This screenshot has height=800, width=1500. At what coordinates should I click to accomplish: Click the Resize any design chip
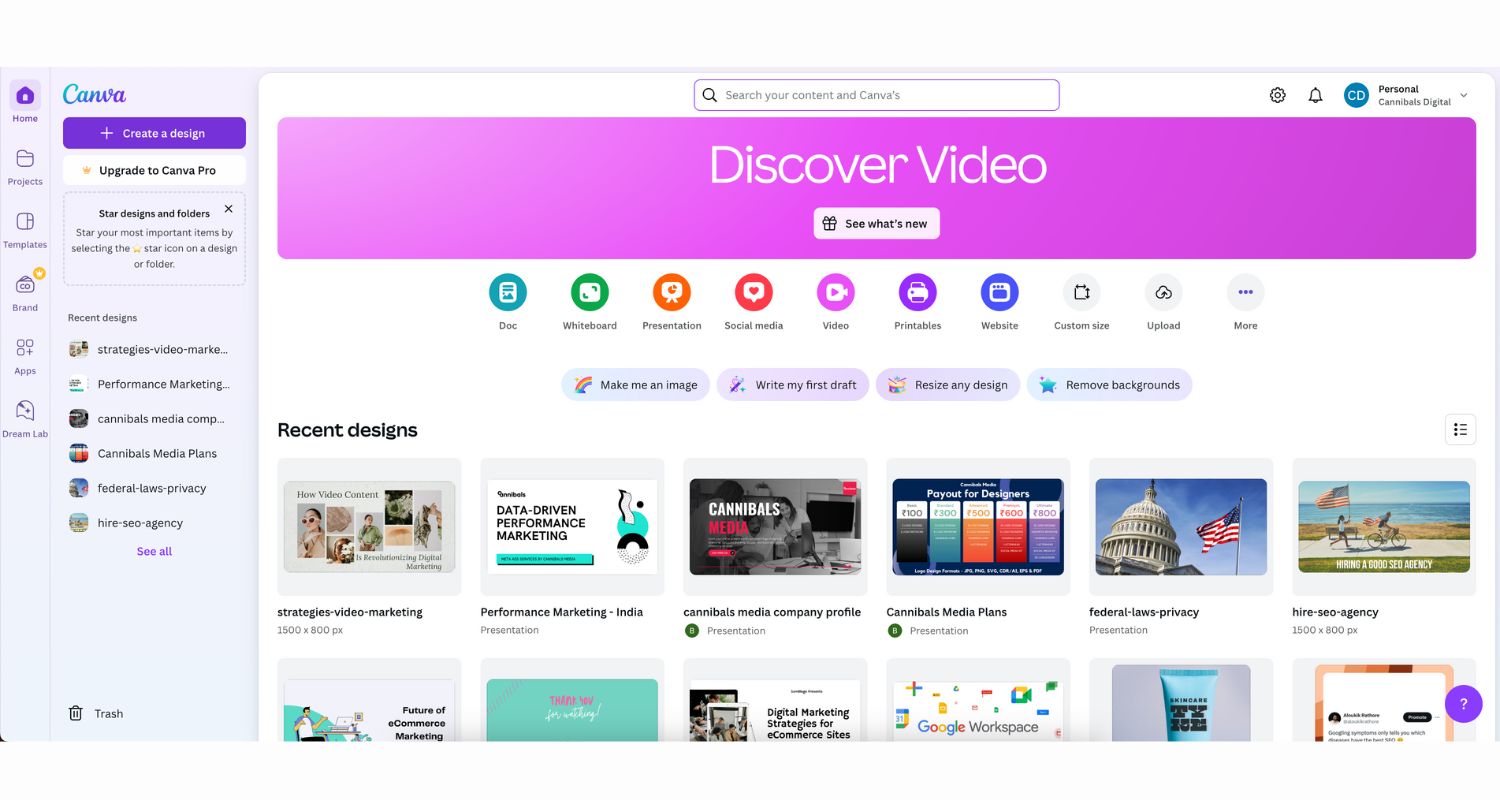tap(948, 385)
